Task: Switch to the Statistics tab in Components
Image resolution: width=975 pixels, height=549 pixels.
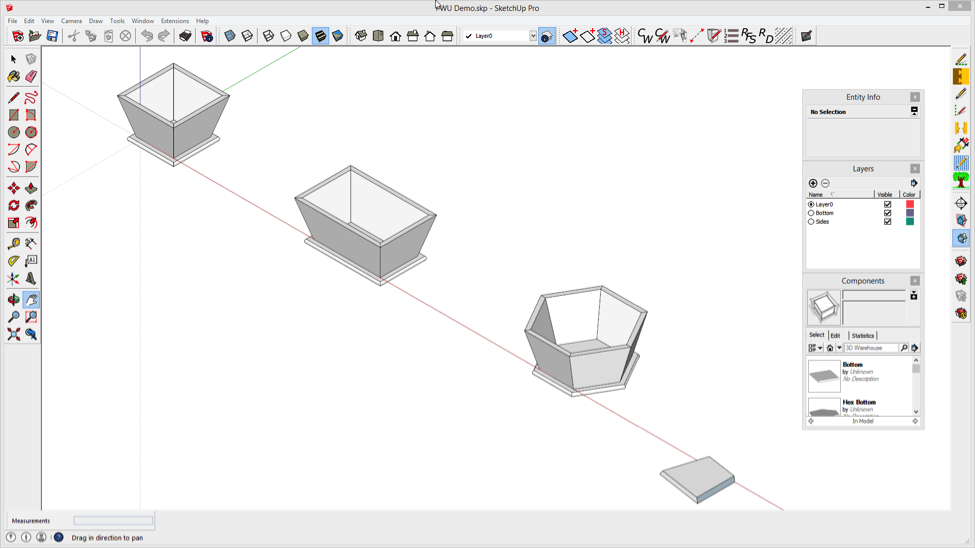Action: pyautogui.click(x=862, y=336)
